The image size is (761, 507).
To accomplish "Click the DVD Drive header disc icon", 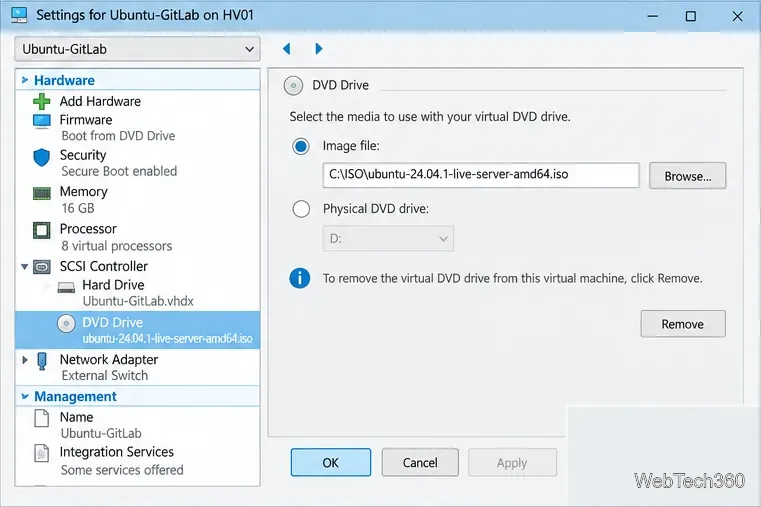I will (293, 86).
